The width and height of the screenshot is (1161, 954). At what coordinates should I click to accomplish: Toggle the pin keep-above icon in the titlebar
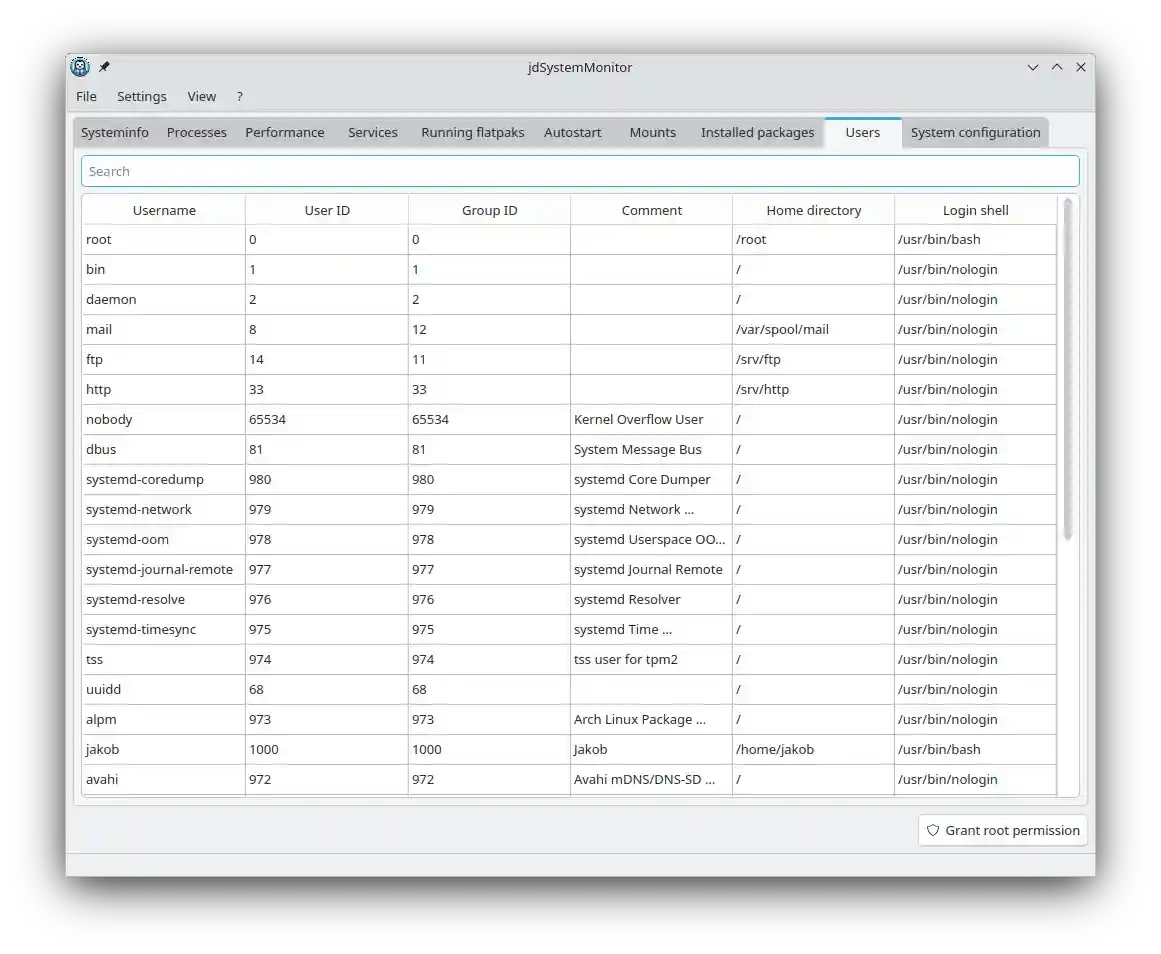pos(103,67)
